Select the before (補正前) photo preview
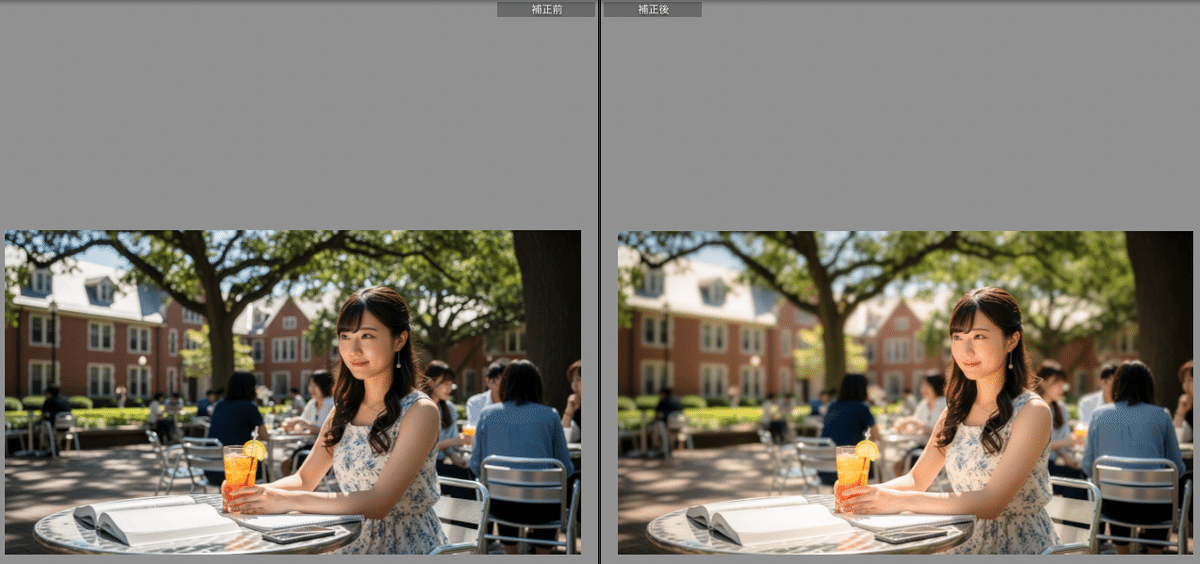 [293, 392]
